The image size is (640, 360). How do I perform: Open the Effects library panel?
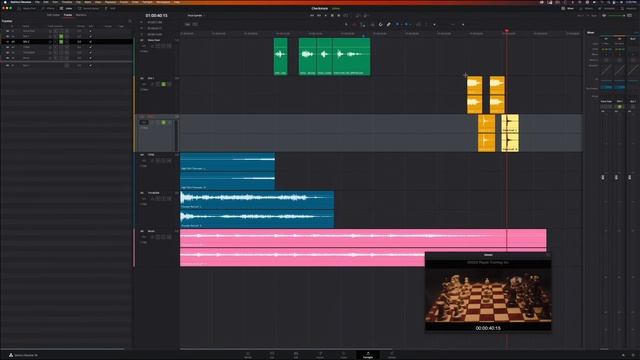[48, 8]
